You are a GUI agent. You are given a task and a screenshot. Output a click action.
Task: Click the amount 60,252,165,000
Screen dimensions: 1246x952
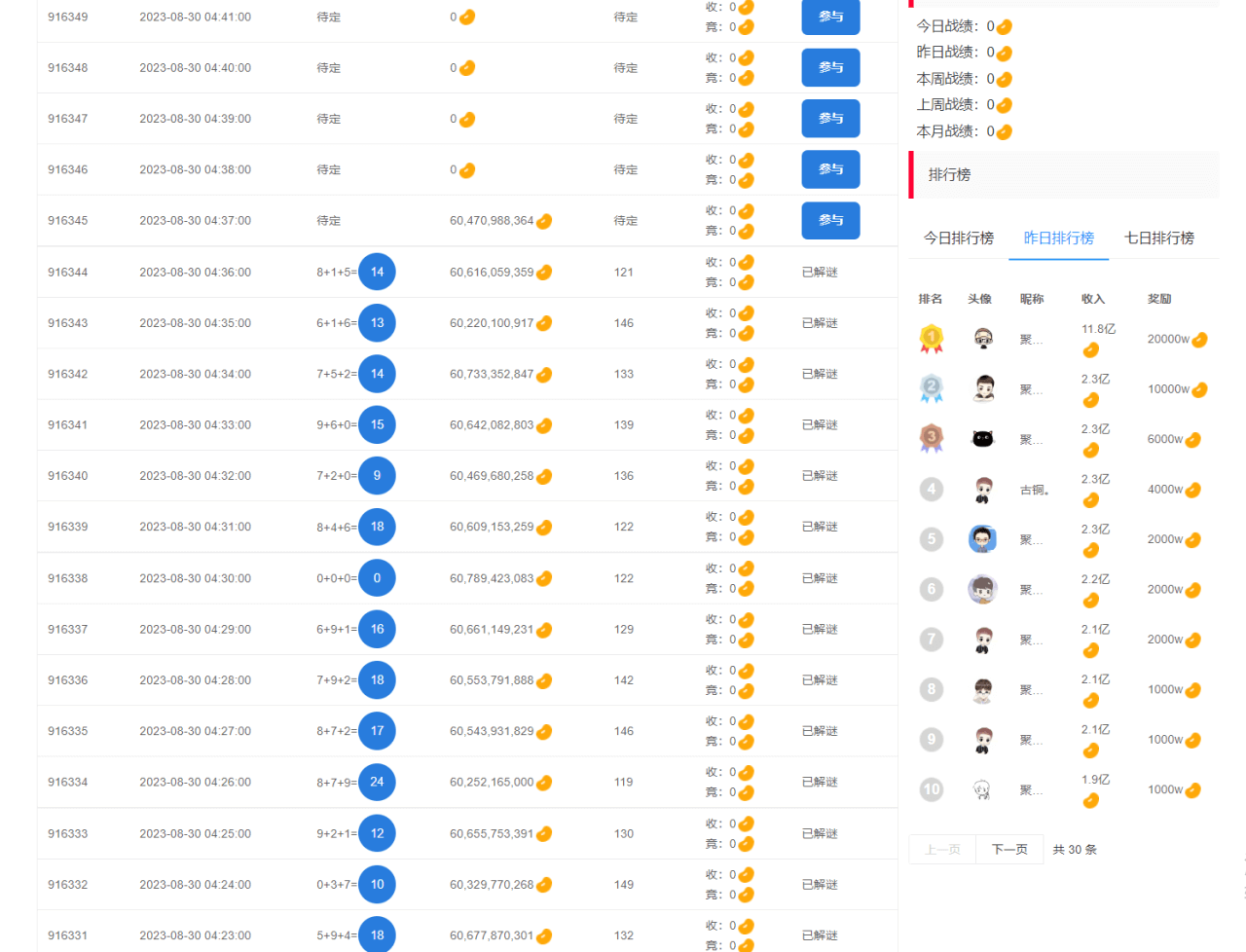coord(492,782)
